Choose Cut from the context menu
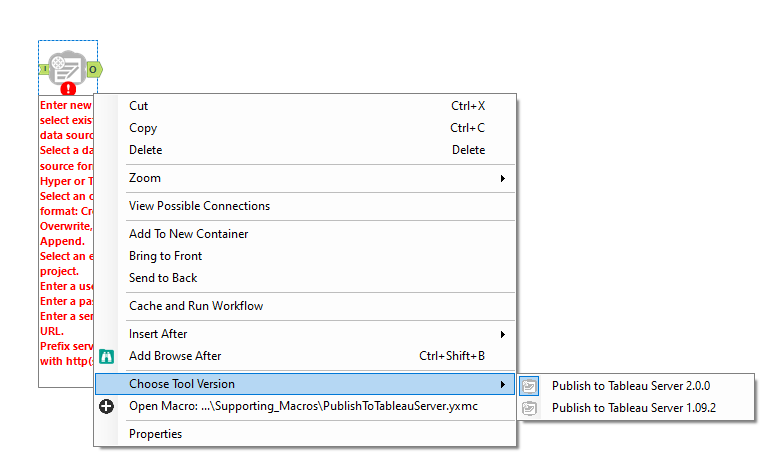This screenshot has height=467, width=774. (305, 106)
